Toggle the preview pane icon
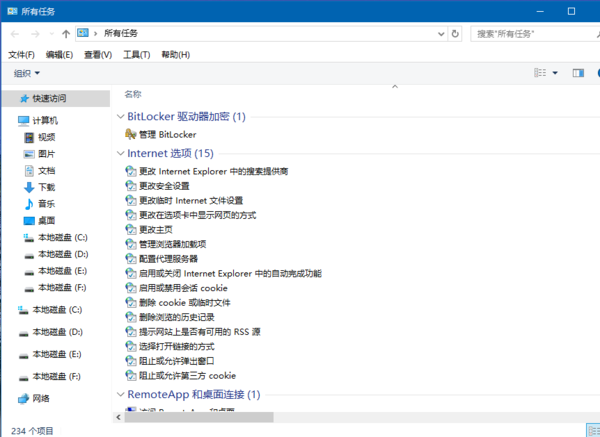600x437 pixels. click(x=578, y=73)
